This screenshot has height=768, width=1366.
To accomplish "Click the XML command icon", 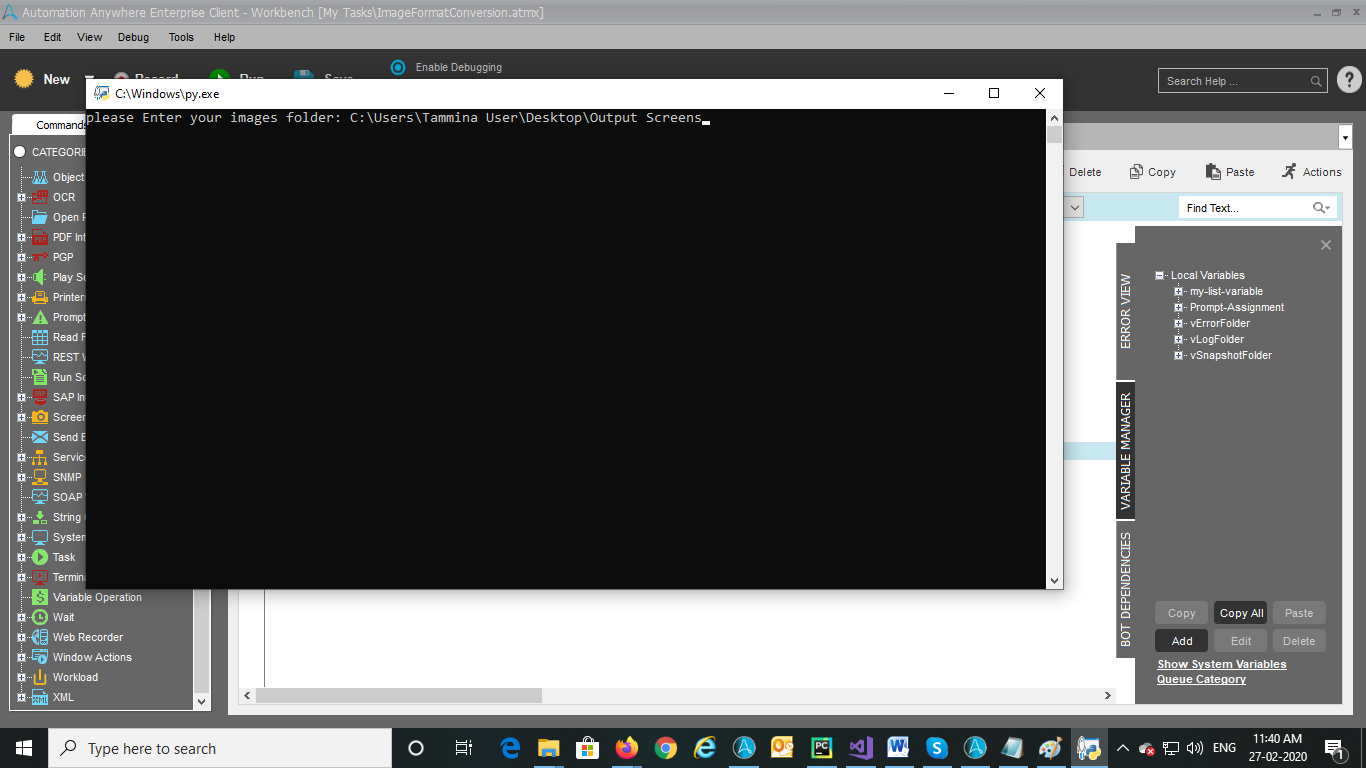I will coord(40,697).
